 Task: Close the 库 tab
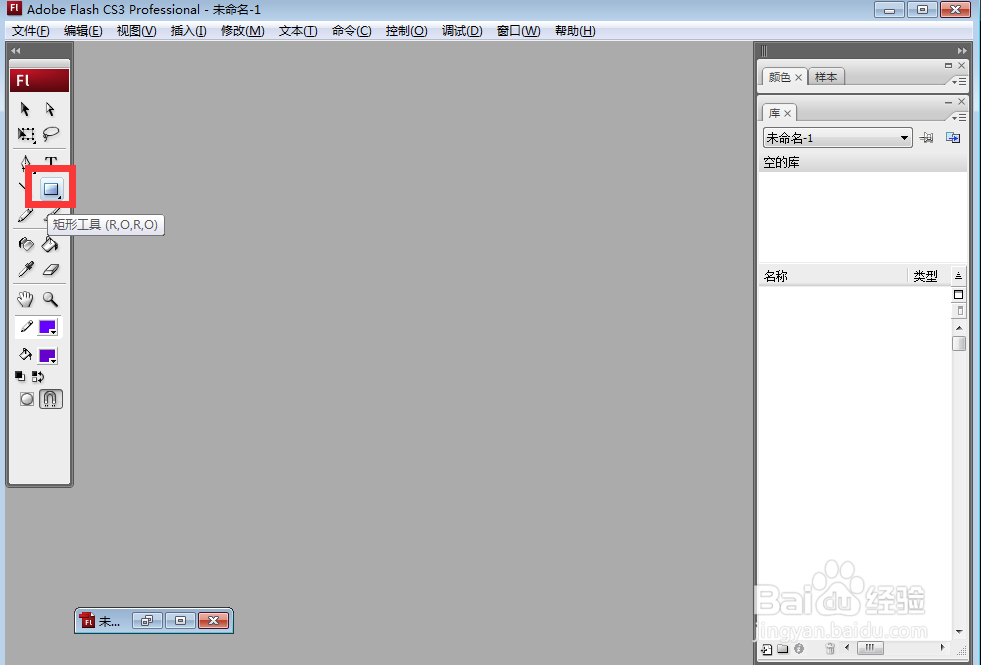(x=788, y=113)
